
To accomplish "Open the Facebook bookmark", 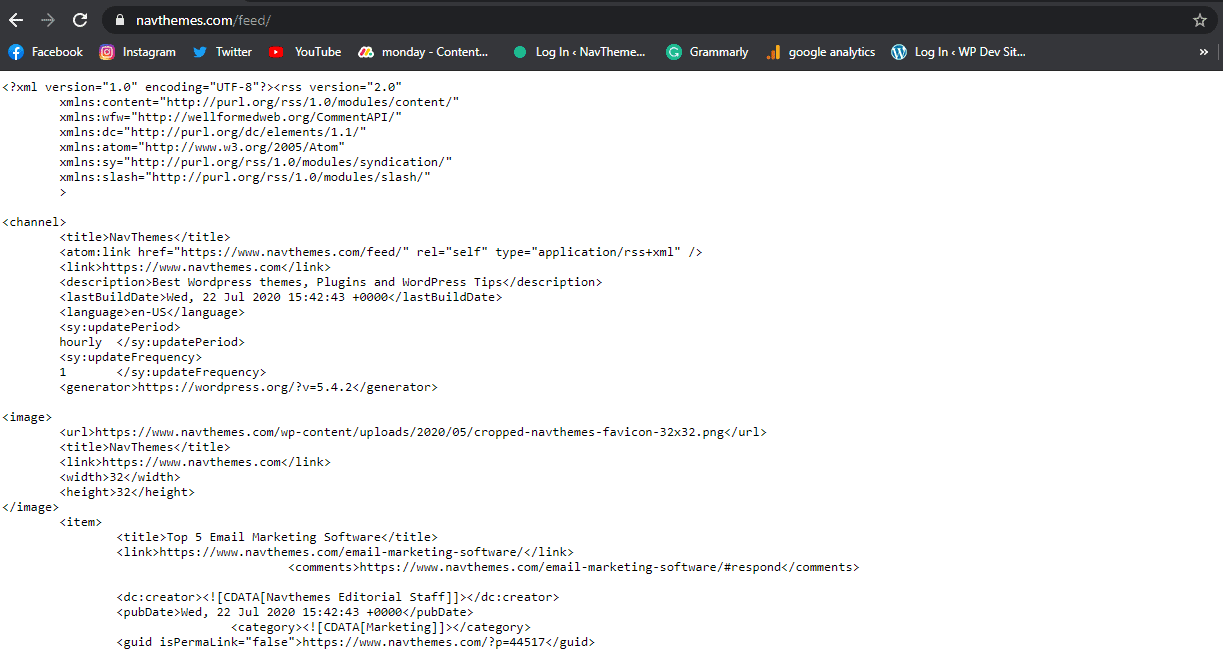I will [46, 52].
